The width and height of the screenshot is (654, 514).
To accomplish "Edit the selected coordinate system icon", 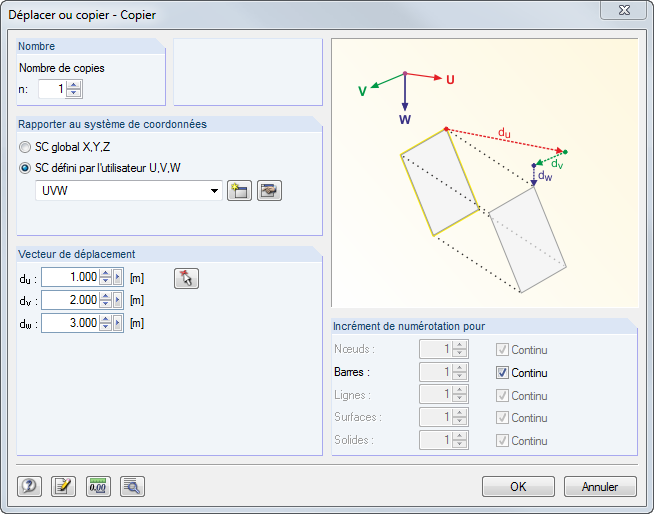I will pyautogui.click(x=269, y=191).
